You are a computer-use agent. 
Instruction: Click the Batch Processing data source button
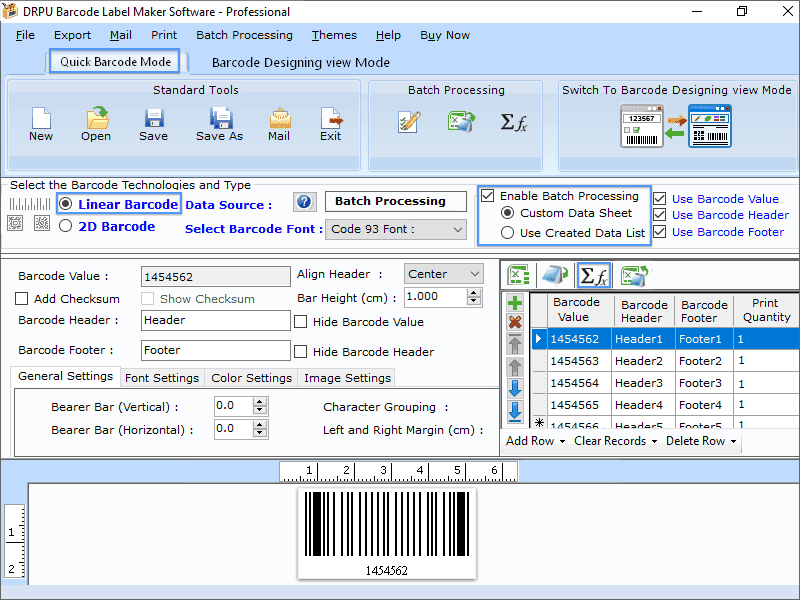click(395, 201)
